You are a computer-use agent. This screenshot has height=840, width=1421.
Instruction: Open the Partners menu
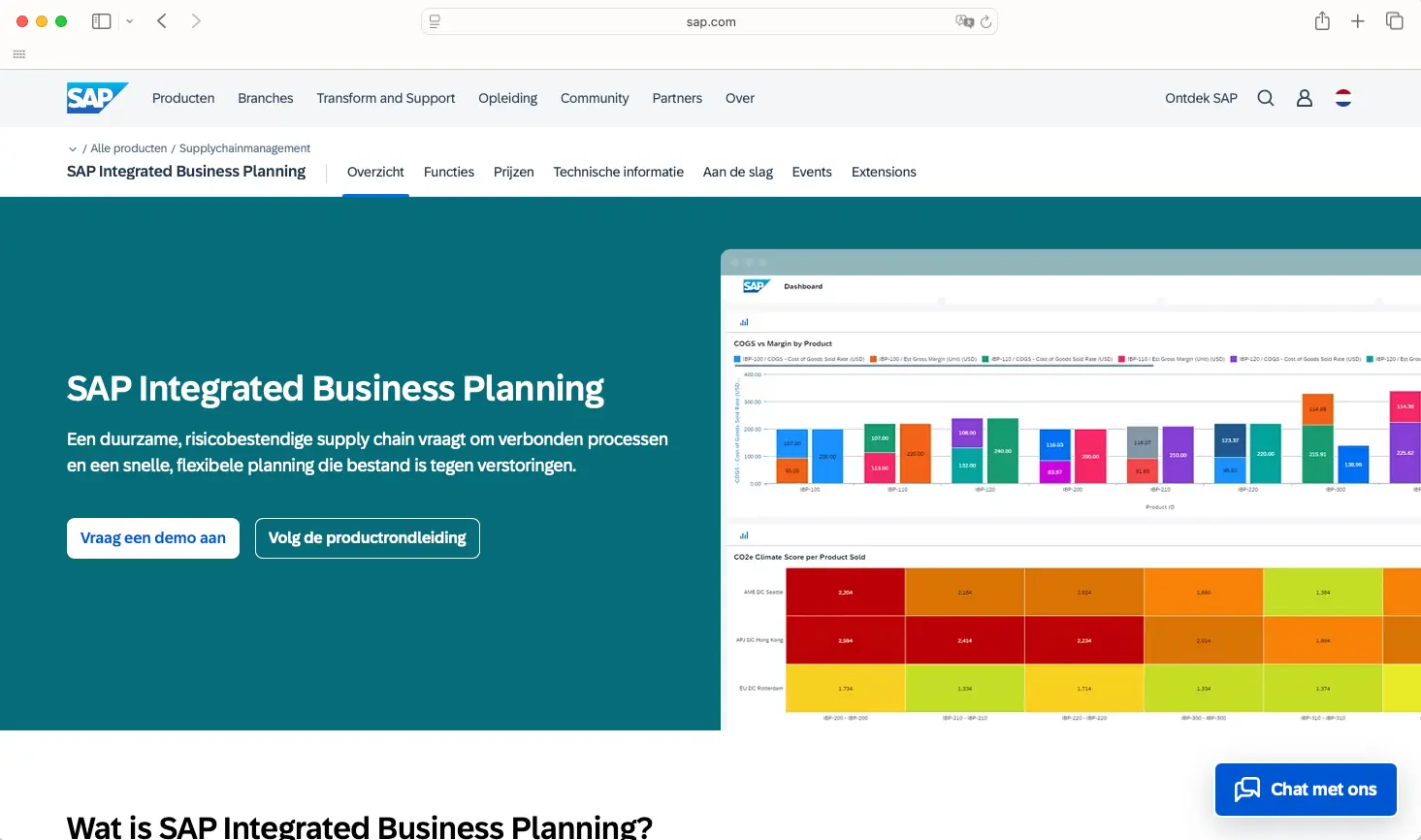(677, 98)
